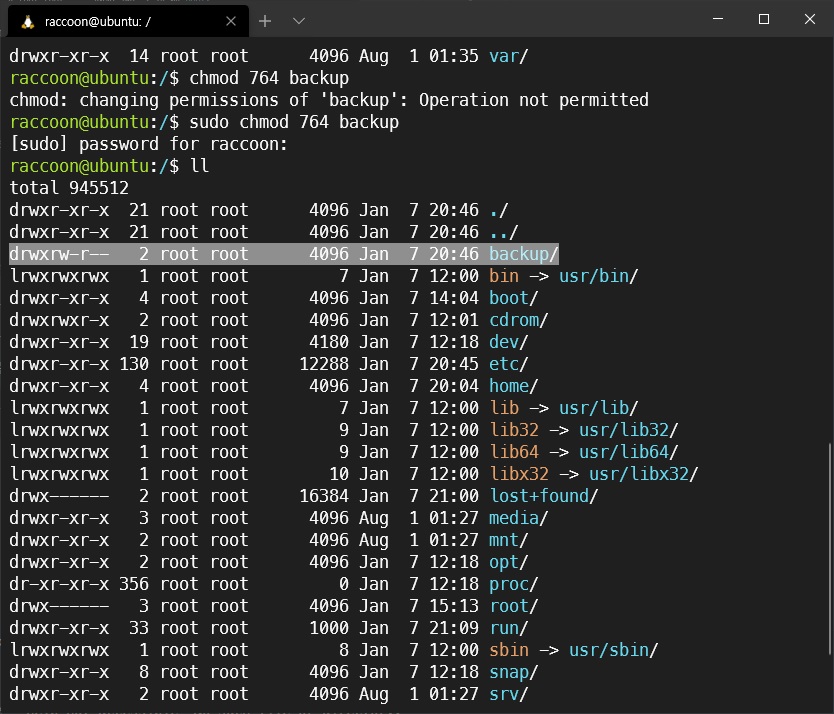Screen dimensions: 834x714
Task: Click size 12288 in the etc row
Action: (324, 364)
